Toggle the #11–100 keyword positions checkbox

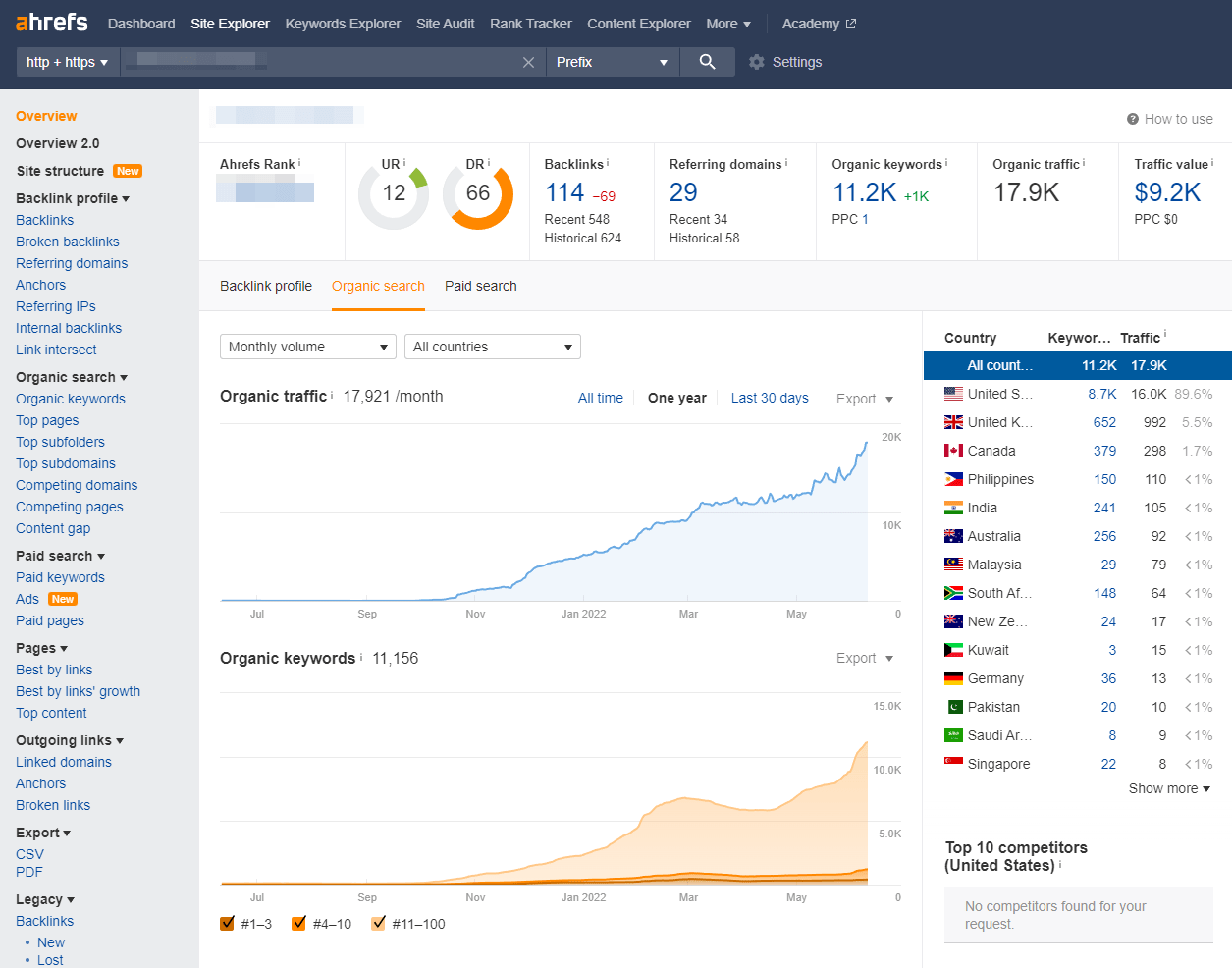click(x=379, y=923)
